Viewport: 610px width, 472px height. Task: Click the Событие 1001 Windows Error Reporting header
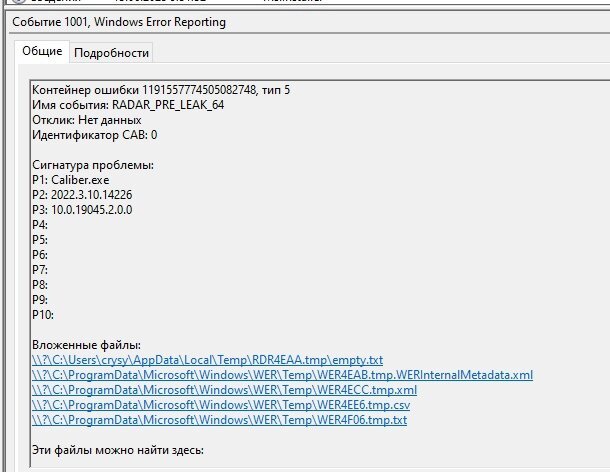[x=118, y=21]
